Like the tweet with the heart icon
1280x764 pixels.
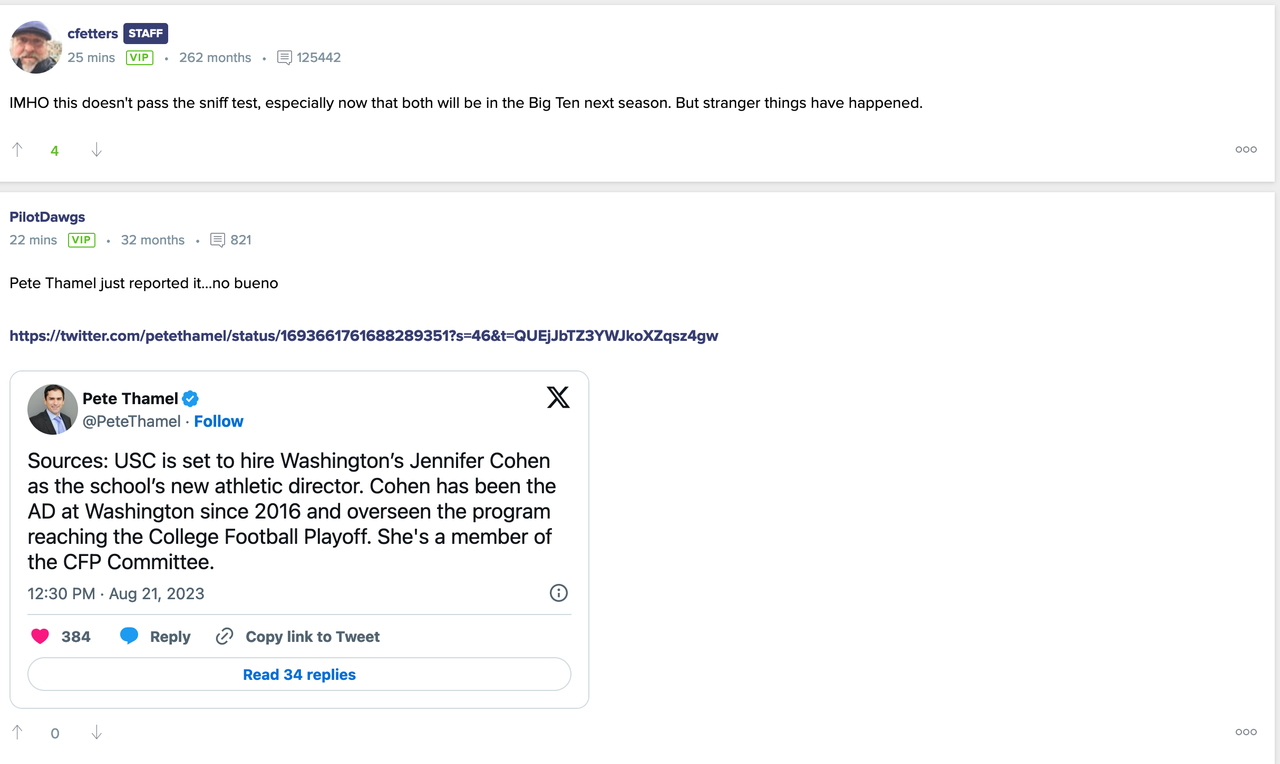pos(39,636)
